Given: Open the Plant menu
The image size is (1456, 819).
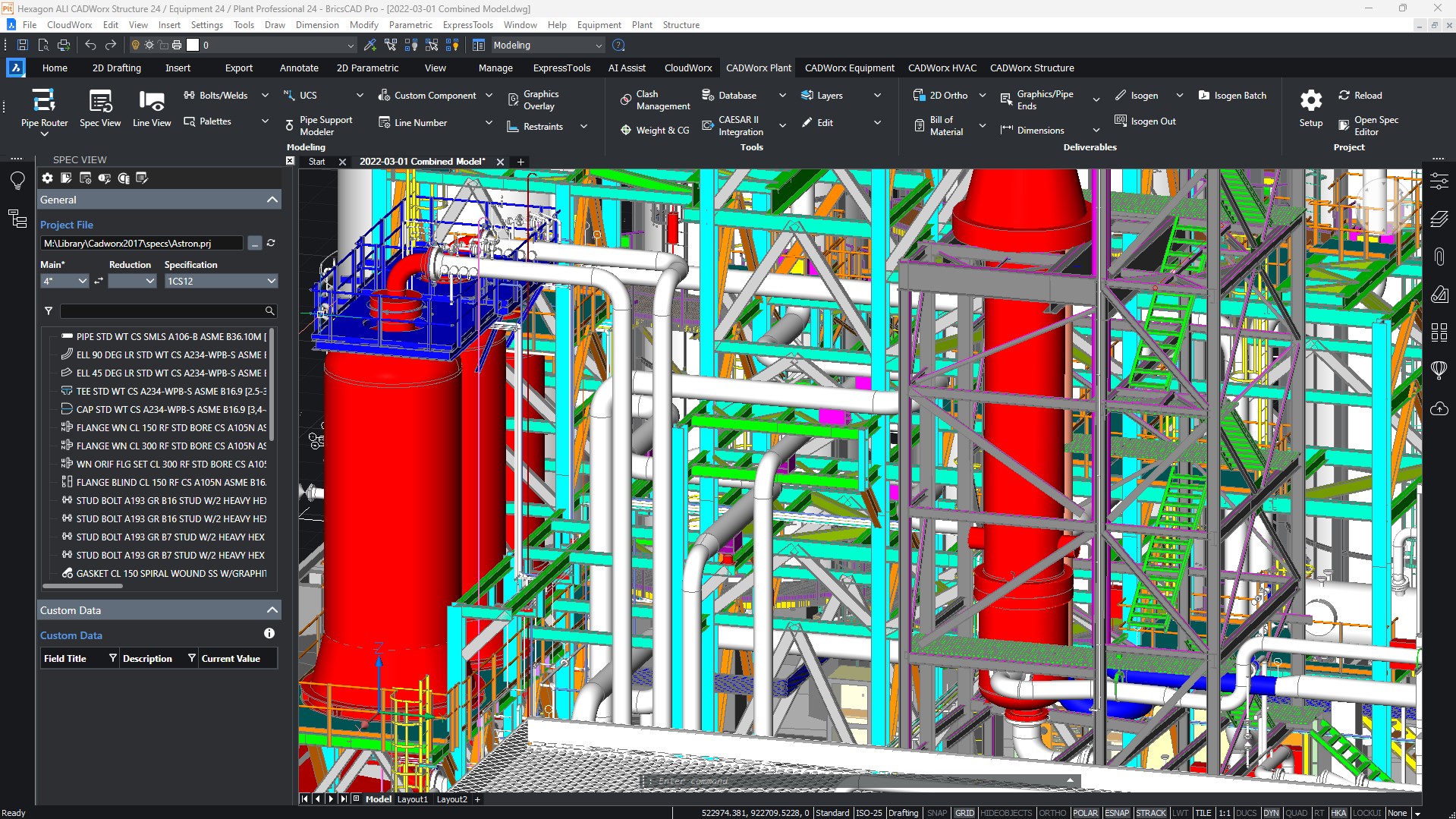Looking at the screenshot, I should pos(641,24).
